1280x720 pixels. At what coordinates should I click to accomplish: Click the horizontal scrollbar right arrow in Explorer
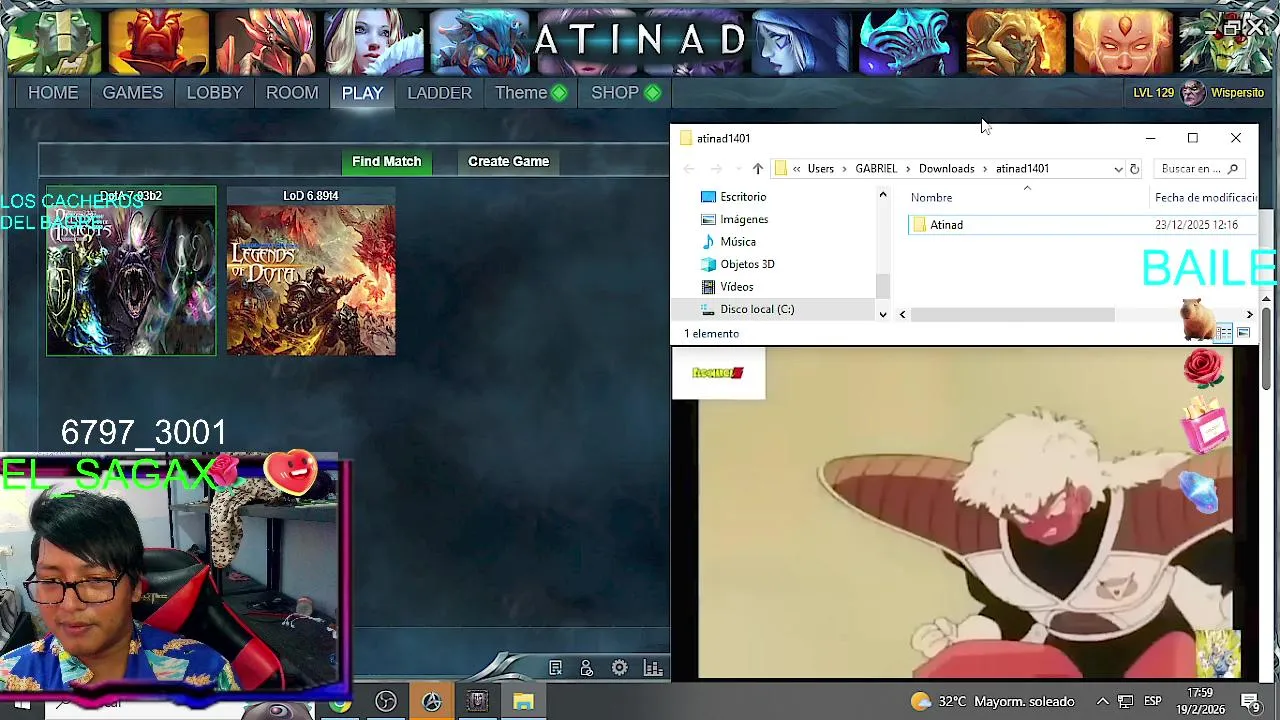click(x=1249, y=314)
